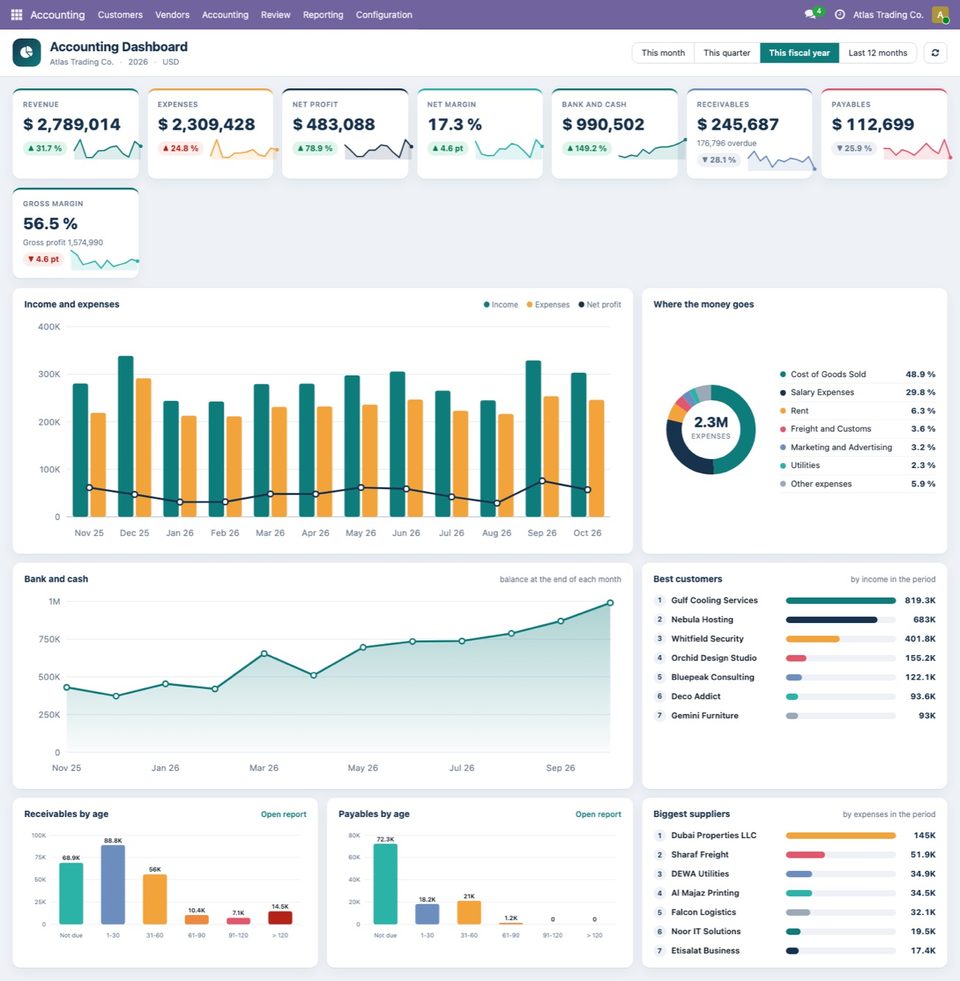The height and width of the screenshot is (981, 960).
Task: Toggle the Expenses legend dot
Action: click(529, 305)
